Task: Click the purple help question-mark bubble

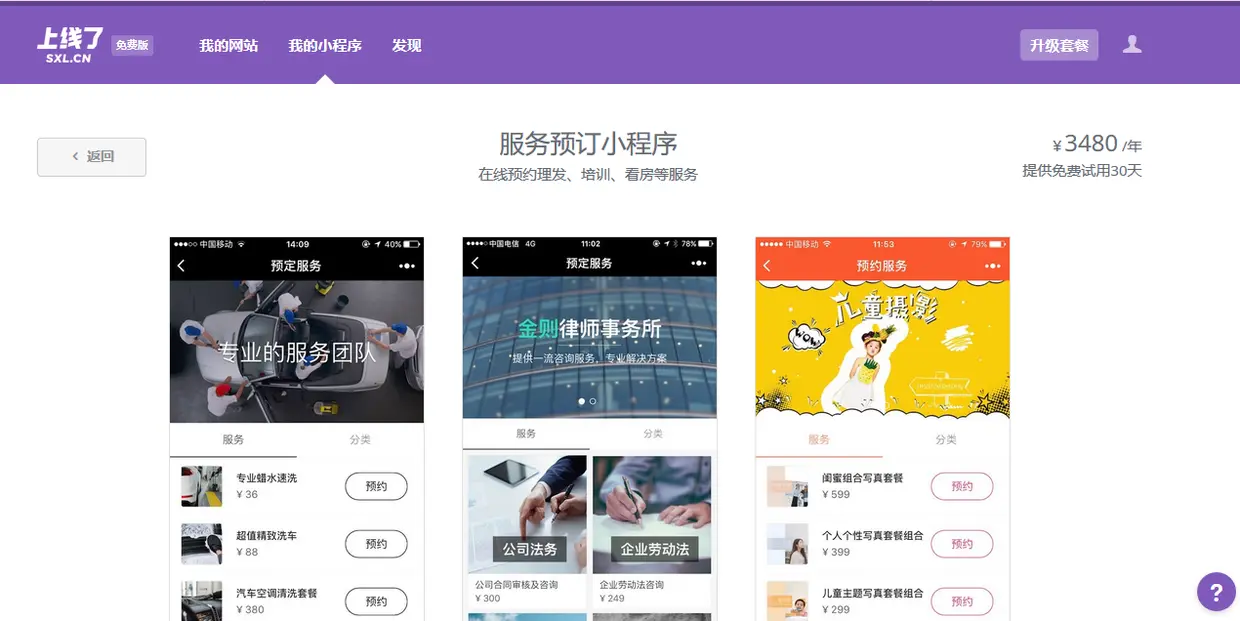Action: pyautogui.click(x=1216, y=591)
